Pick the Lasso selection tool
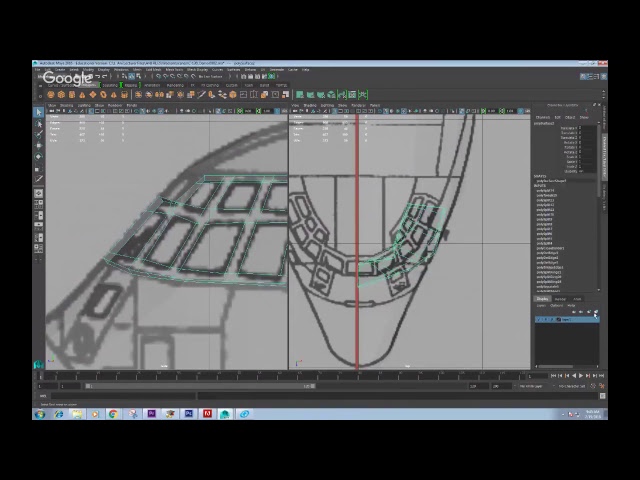The image size is (640, 480). click(x=39, y=124)
